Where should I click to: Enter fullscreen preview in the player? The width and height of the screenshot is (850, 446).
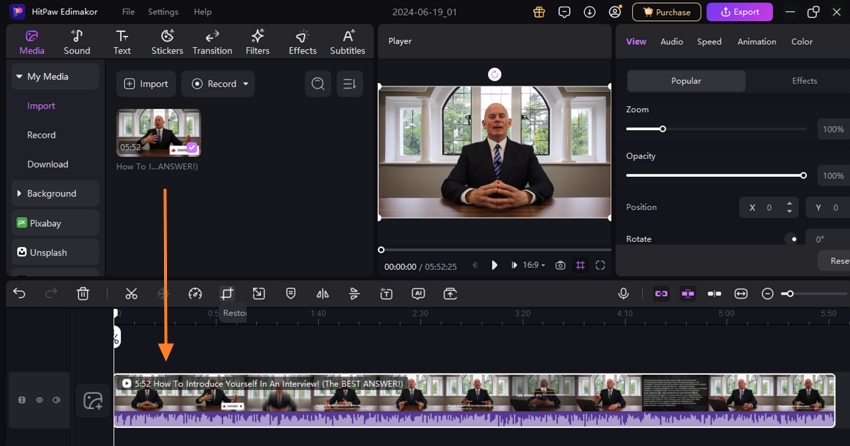[x=600, y=266]
